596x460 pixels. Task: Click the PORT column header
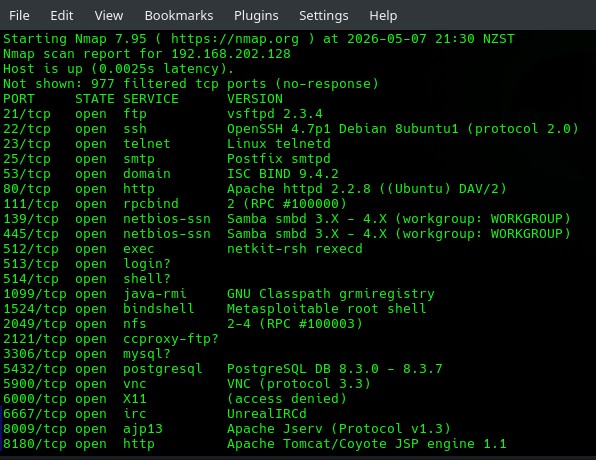(19, 99)
